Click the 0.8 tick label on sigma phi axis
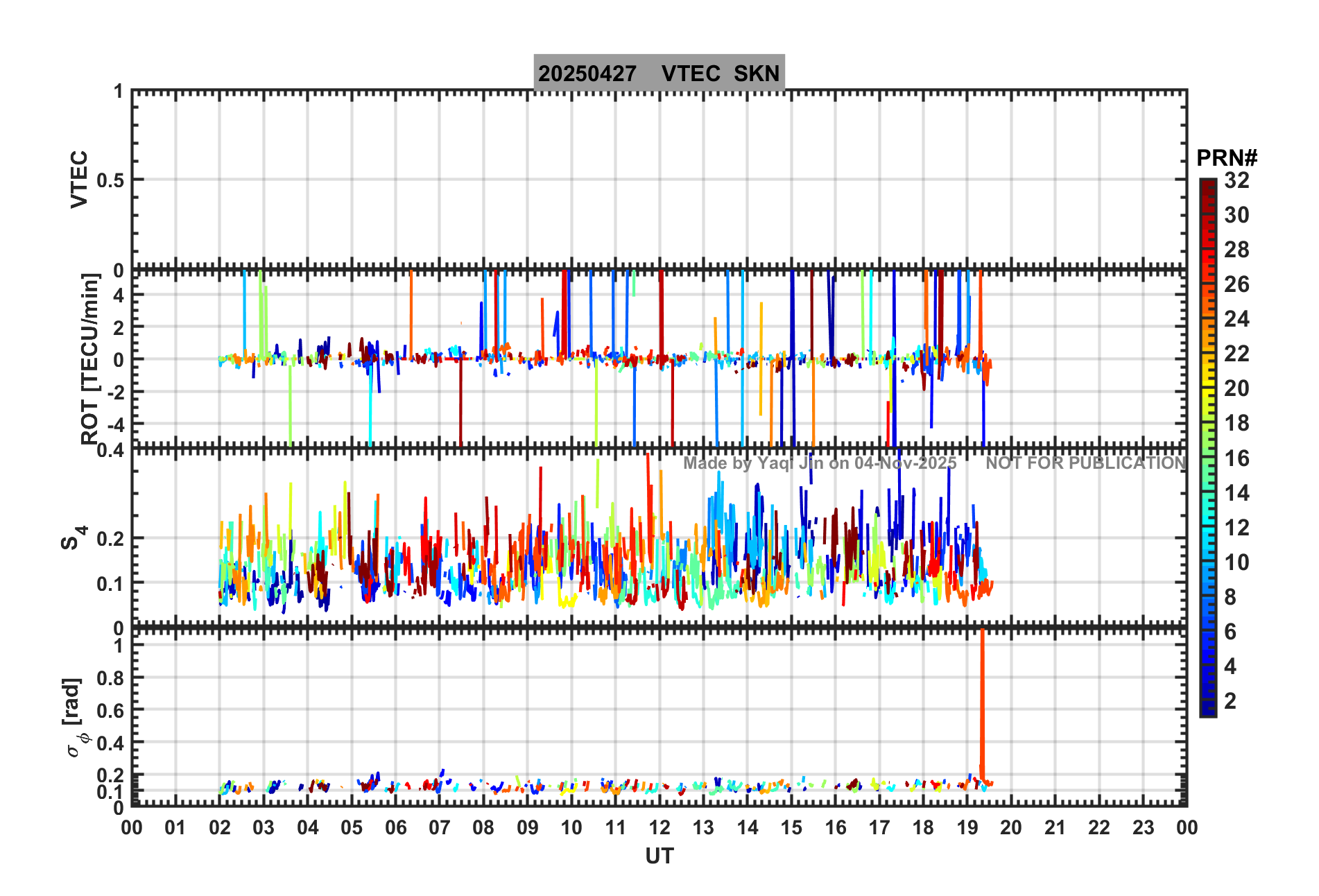This screenshot has height=896, width=1319. point(110,678)
